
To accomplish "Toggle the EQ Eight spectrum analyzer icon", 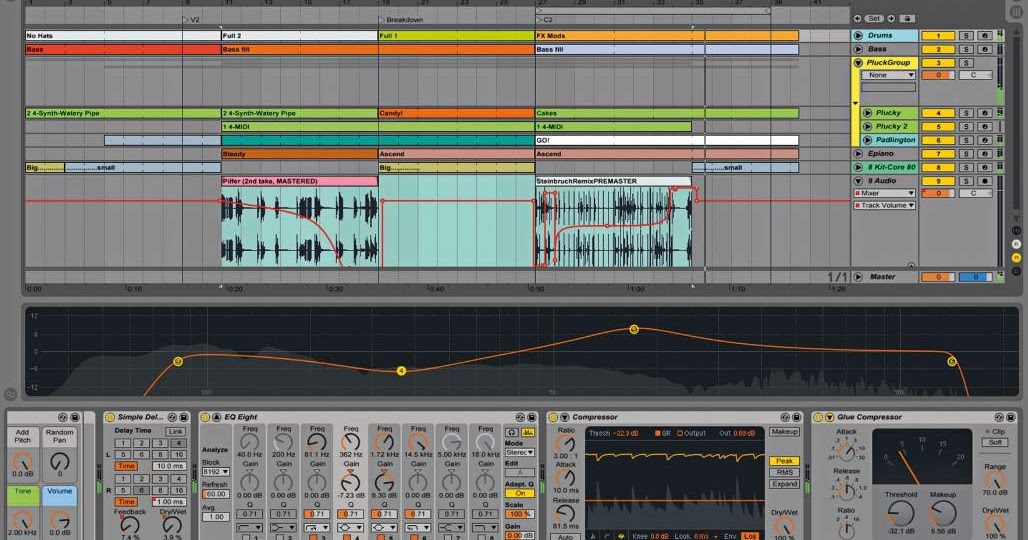I will tap(528, 433).
